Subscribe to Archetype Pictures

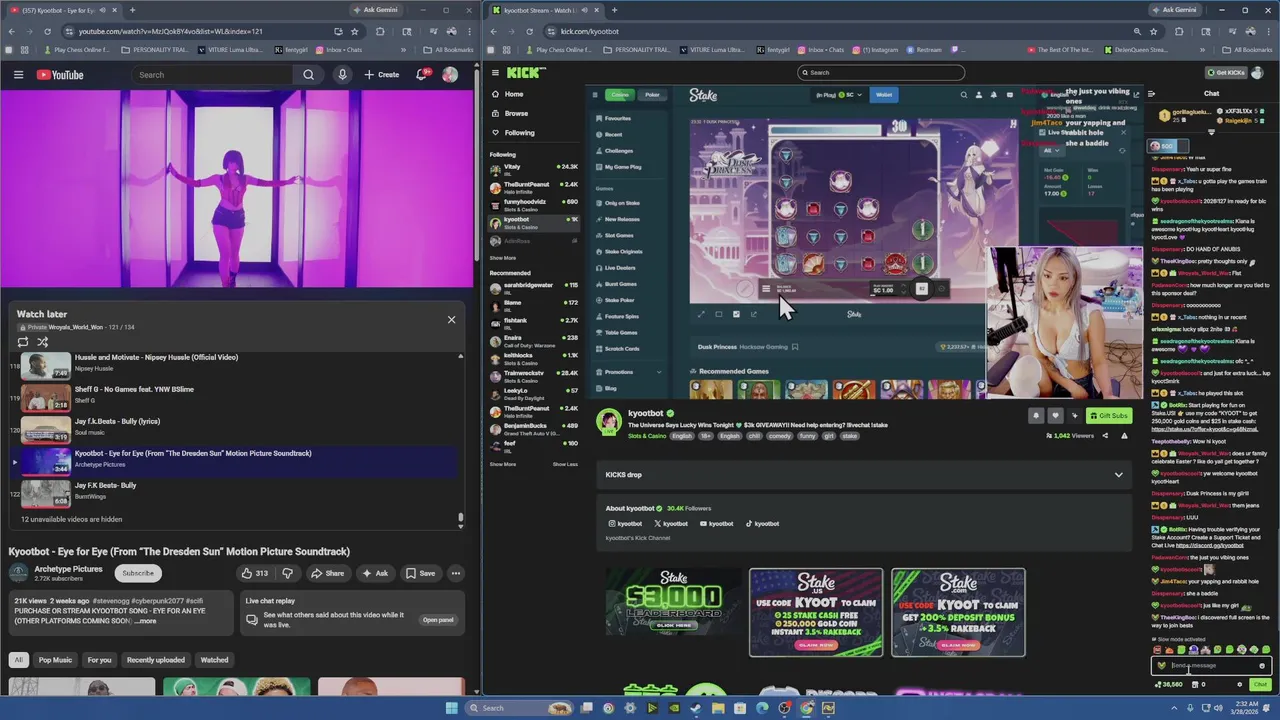(138, 573)
